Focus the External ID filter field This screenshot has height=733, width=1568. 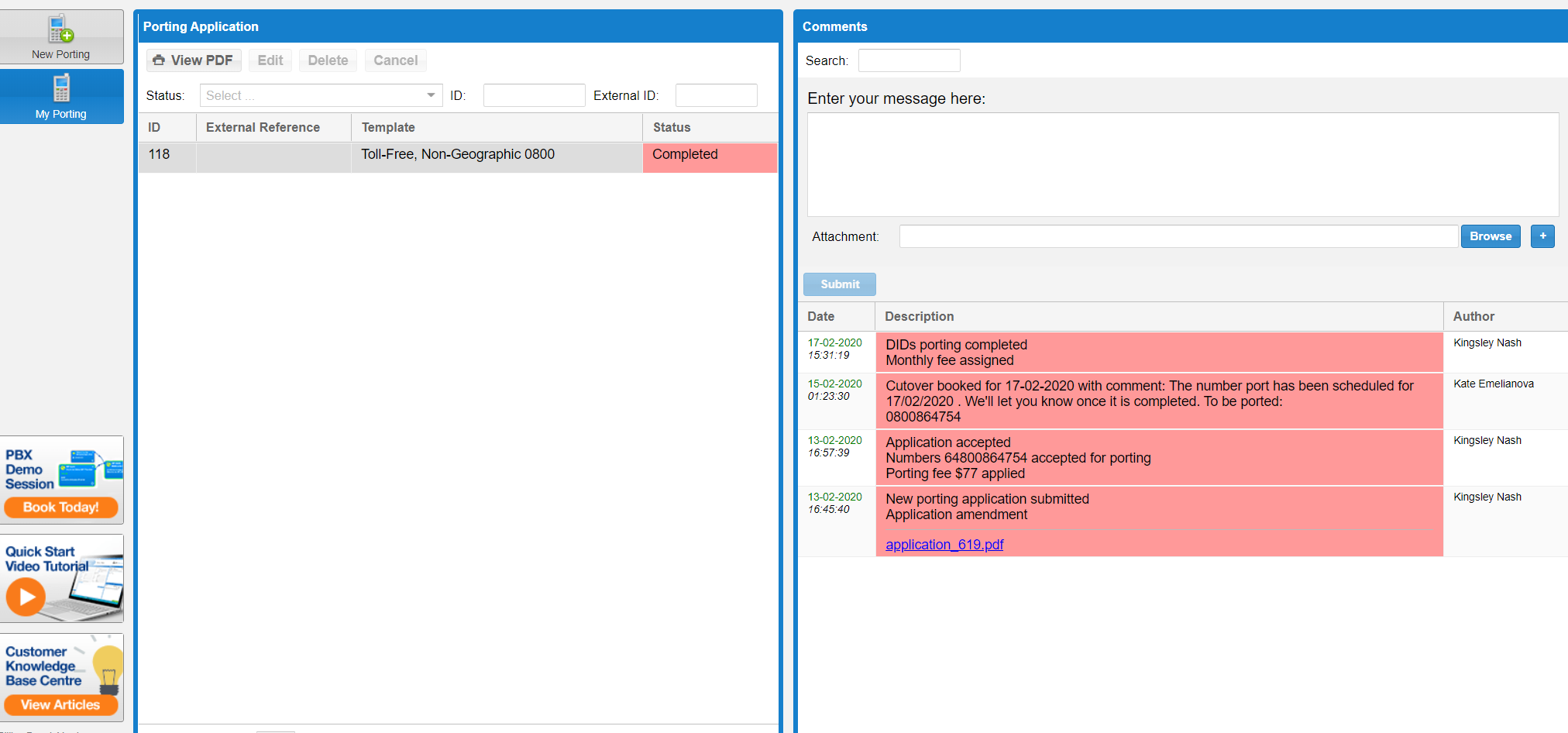point(716,95)
